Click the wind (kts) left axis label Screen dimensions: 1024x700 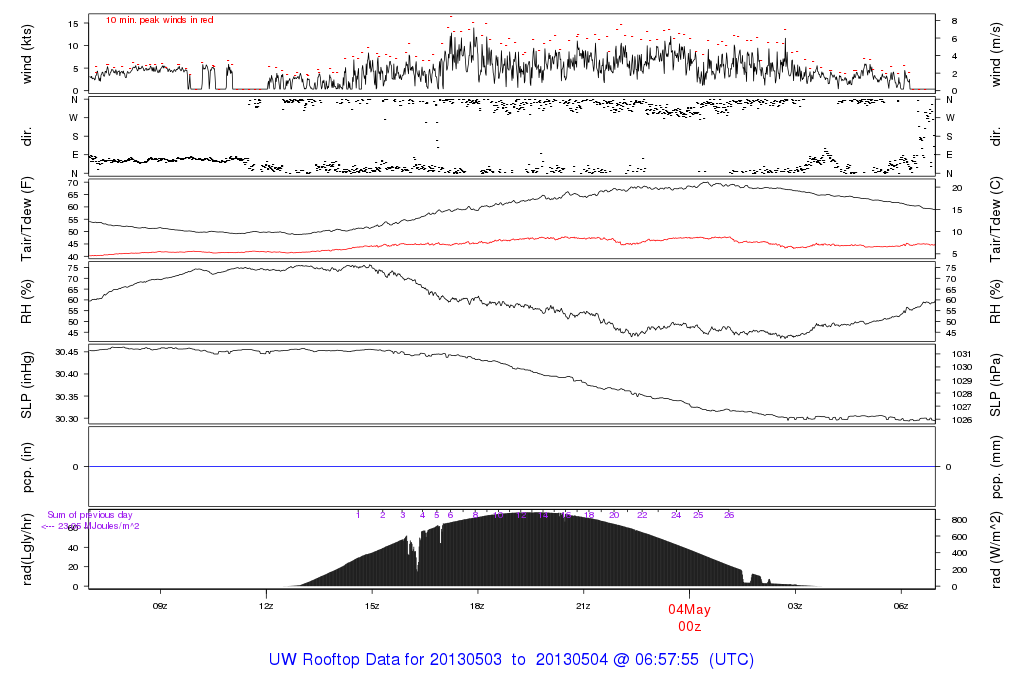(28, 53)
